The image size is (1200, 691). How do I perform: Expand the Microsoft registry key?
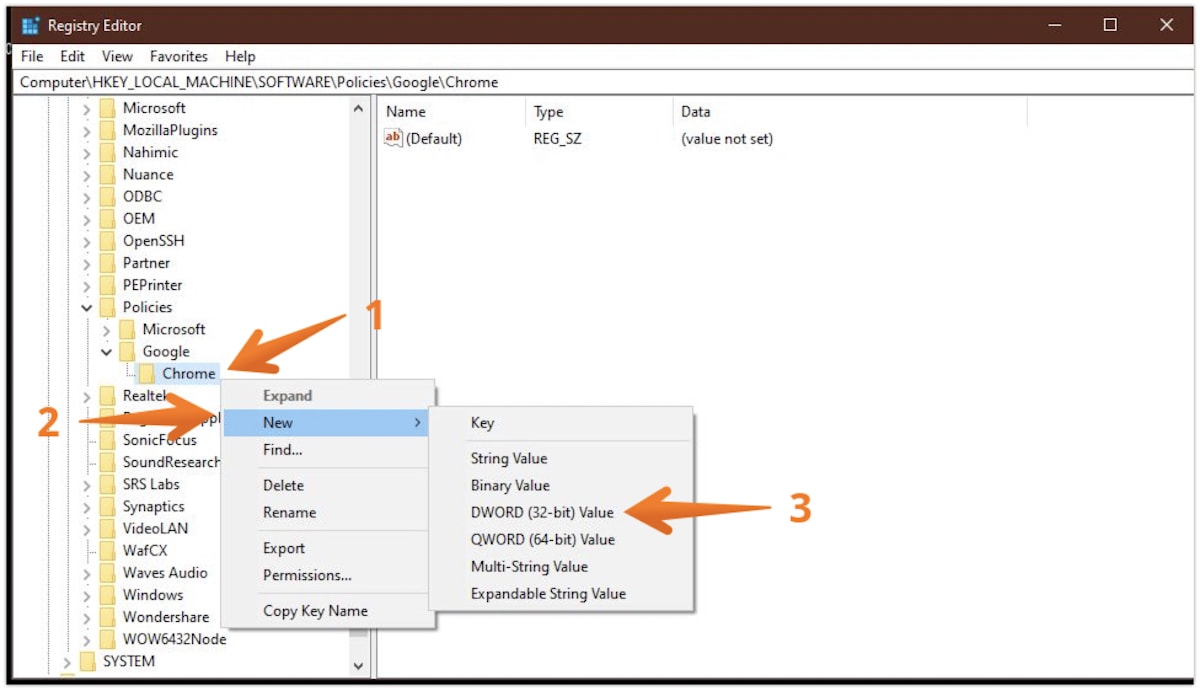click(x=87, y=108)
